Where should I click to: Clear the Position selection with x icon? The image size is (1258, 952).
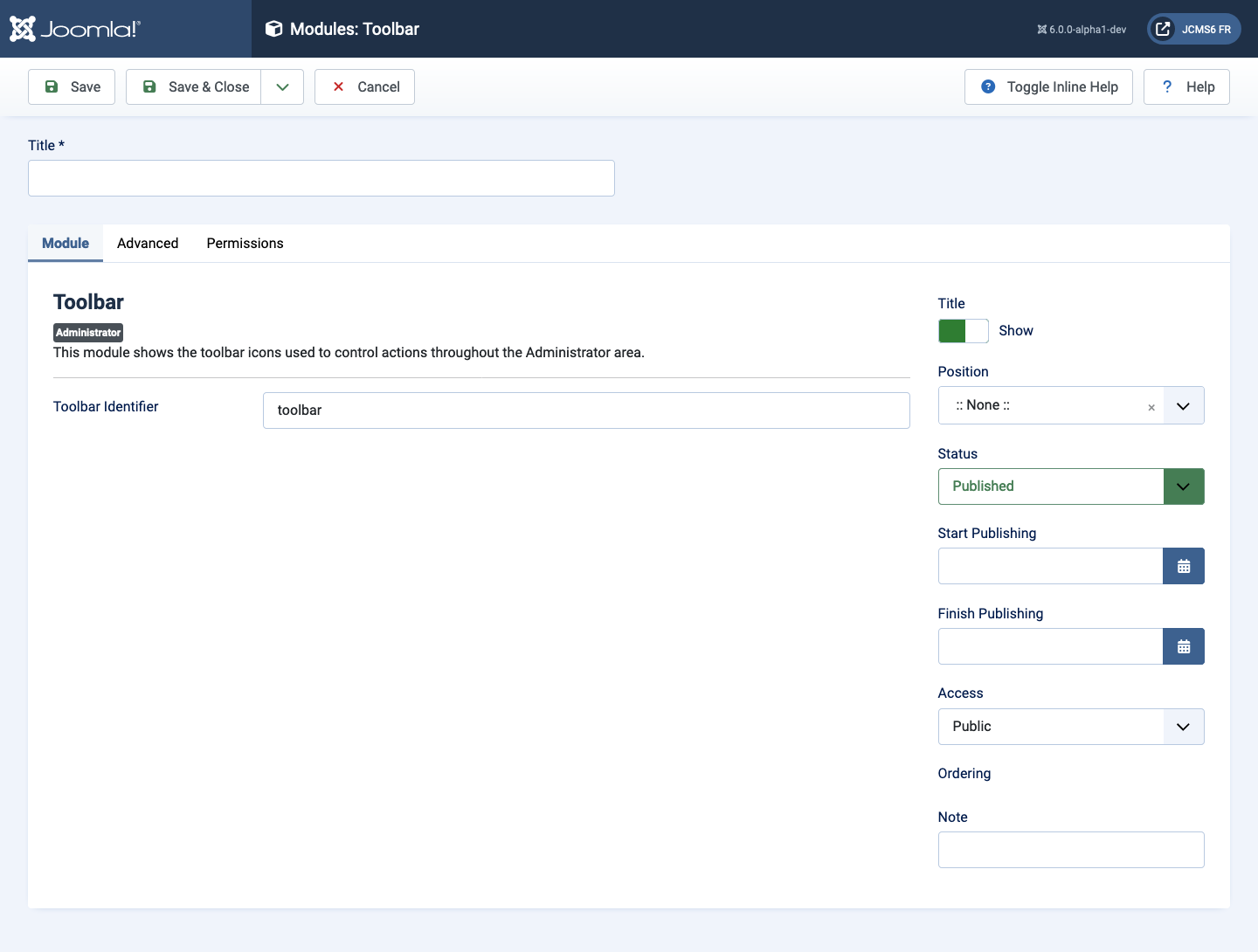1151,407
